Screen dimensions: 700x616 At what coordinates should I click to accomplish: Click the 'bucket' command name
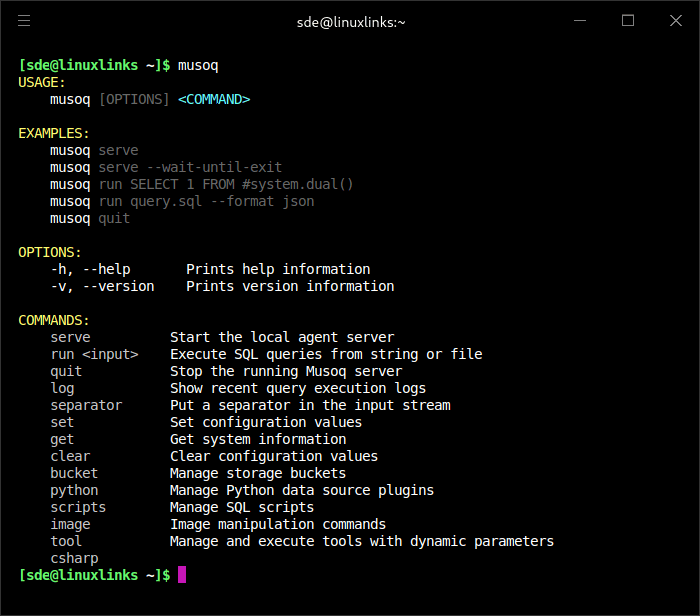pyautogui.click(x=74, y=473)
